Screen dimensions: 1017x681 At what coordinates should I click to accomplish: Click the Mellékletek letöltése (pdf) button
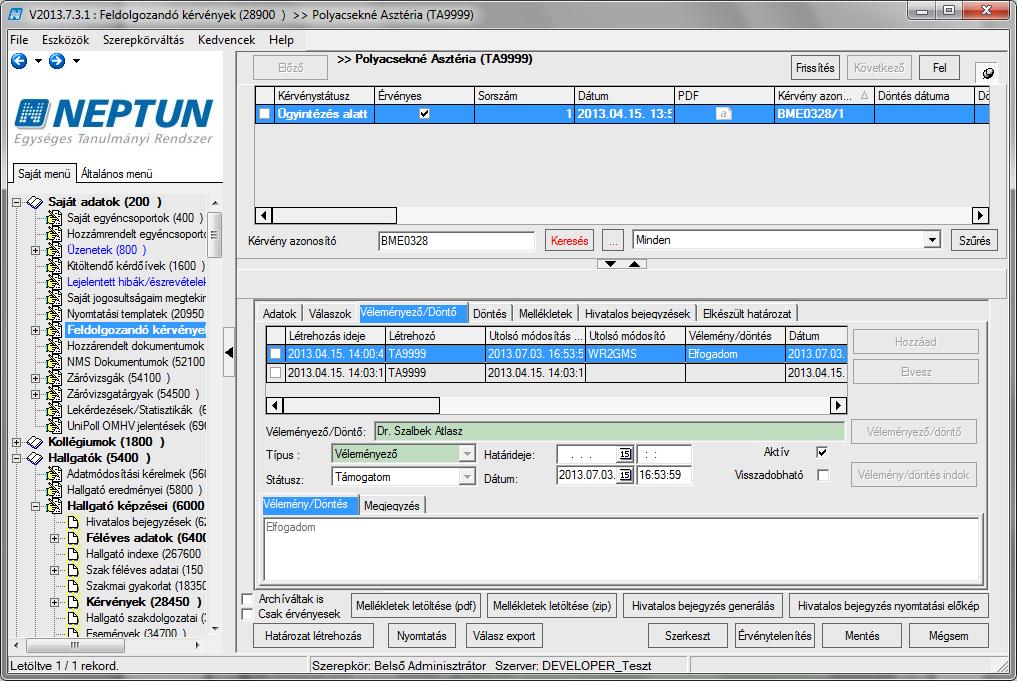click(x=416, y=606)
